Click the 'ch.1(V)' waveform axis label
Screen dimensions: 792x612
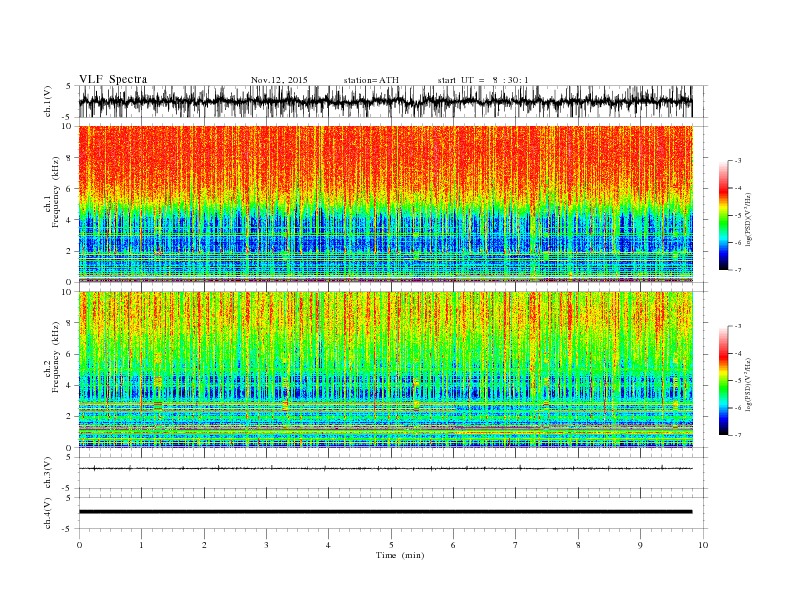(47, 101)
